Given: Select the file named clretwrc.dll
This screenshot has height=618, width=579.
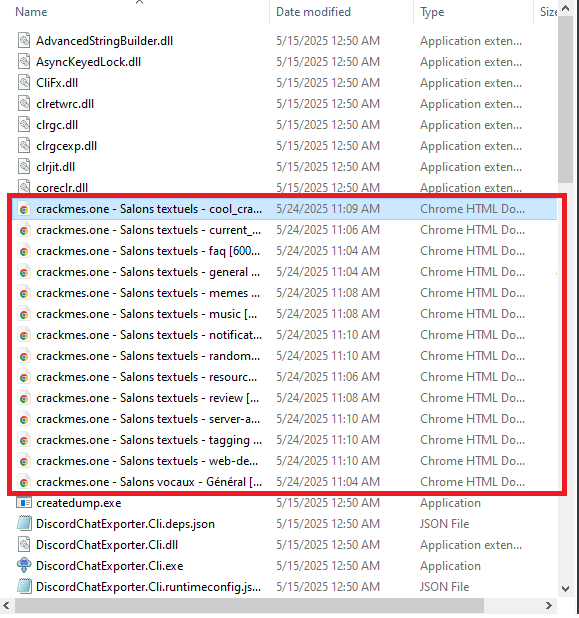Looking at the screenshot, I should [65, 104].
